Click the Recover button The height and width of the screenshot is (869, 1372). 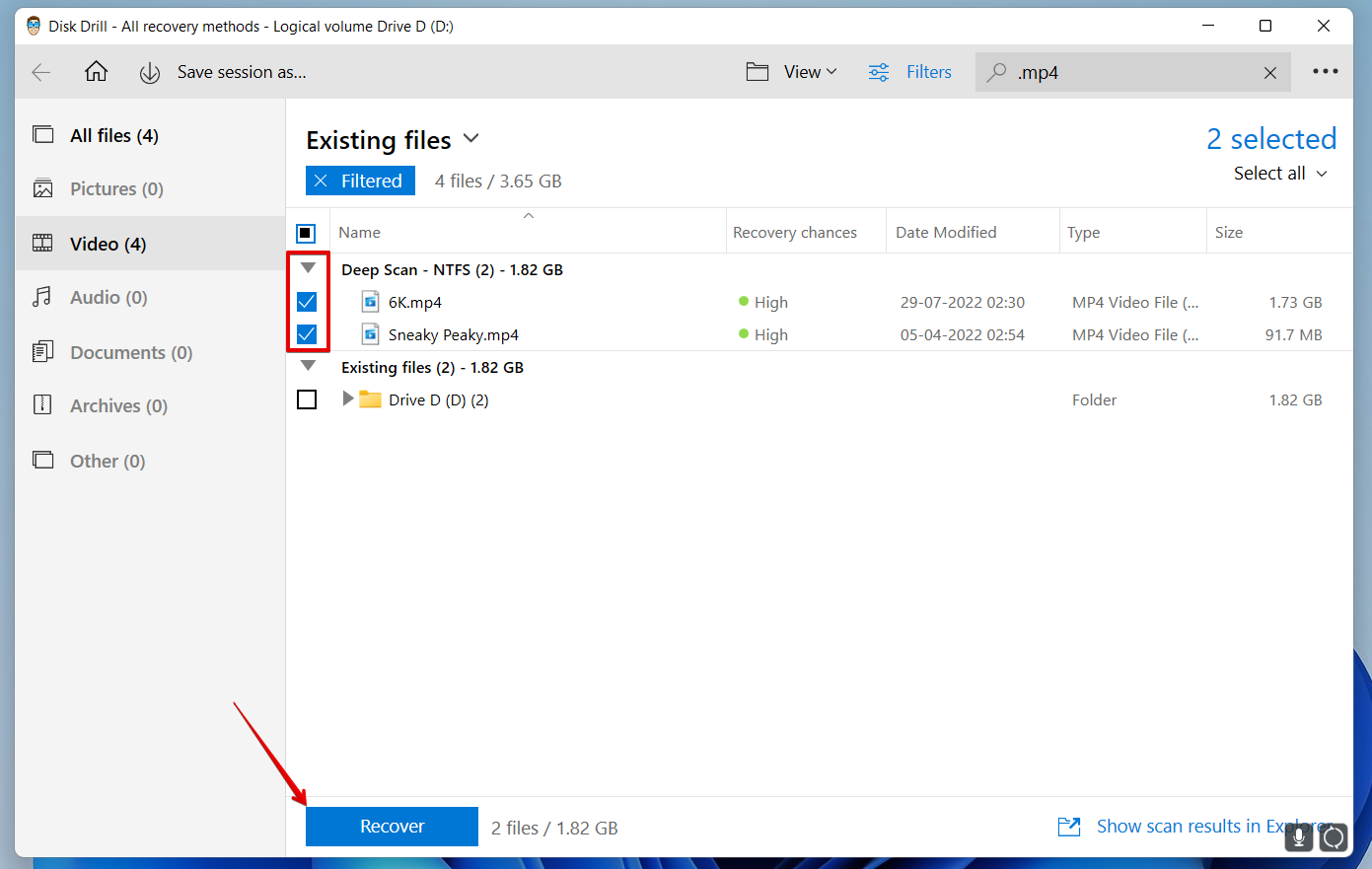392,827
